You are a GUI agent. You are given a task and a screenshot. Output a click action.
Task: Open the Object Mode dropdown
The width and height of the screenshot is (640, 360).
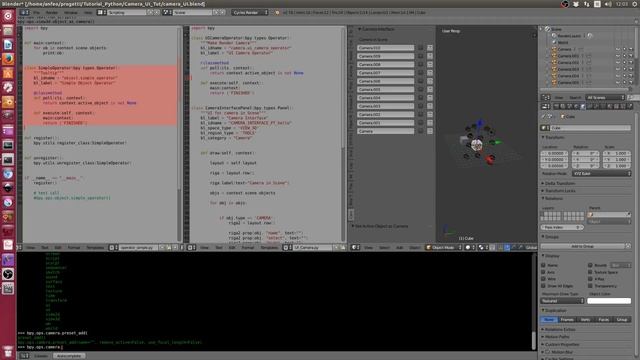(444, 247)
